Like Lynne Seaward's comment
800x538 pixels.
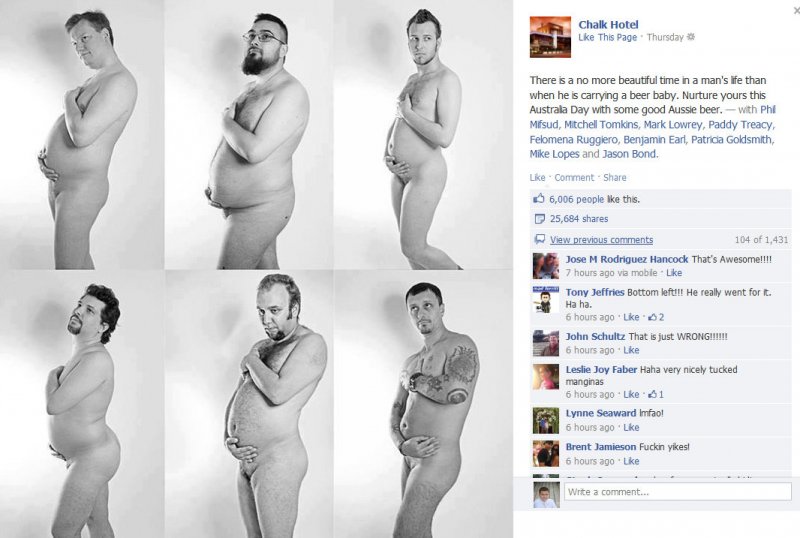(631, 427)
